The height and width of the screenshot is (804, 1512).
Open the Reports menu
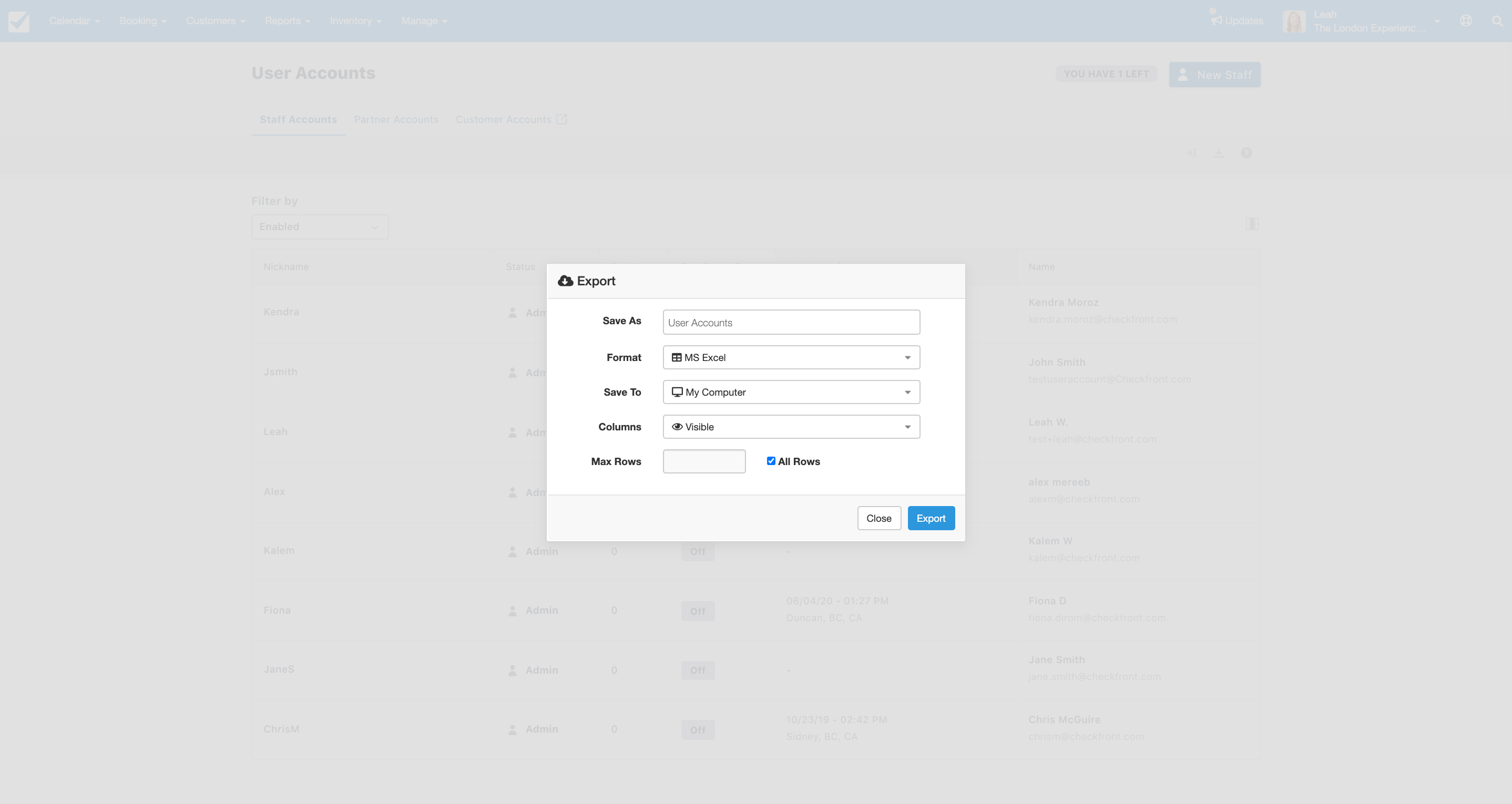[287, 21]
